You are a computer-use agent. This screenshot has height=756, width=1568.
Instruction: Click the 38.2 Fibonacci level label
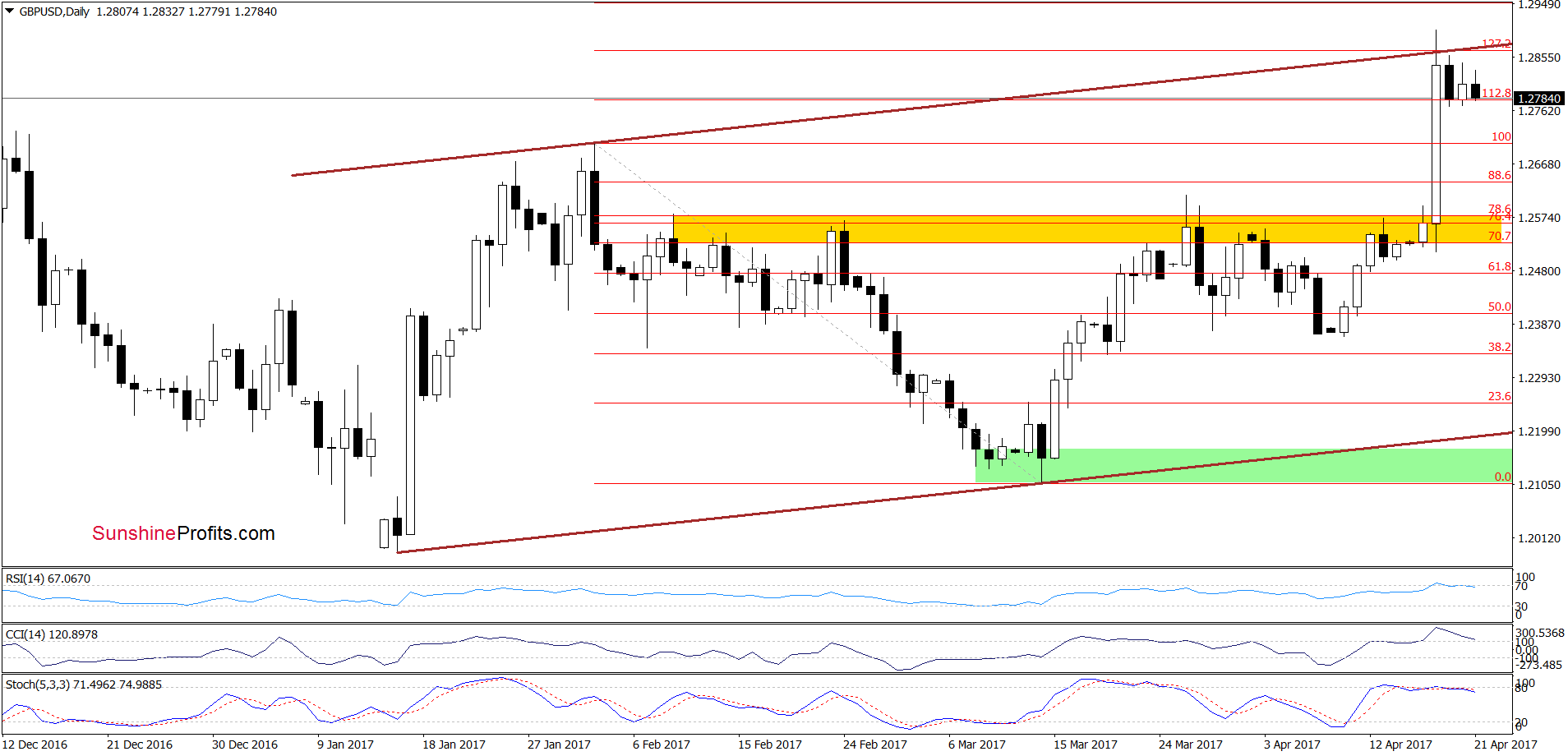[x=1500, y=348]
